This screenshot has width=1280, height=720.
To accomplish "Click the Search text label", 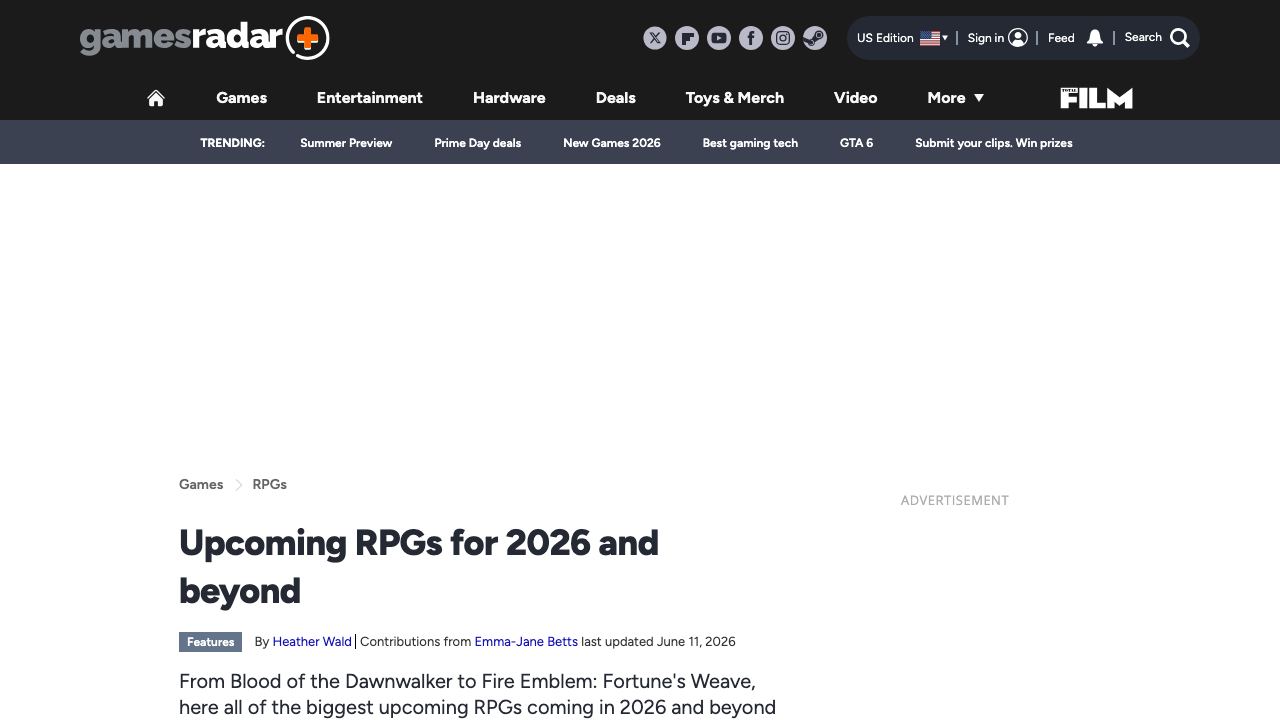I will click(1143, 37).
